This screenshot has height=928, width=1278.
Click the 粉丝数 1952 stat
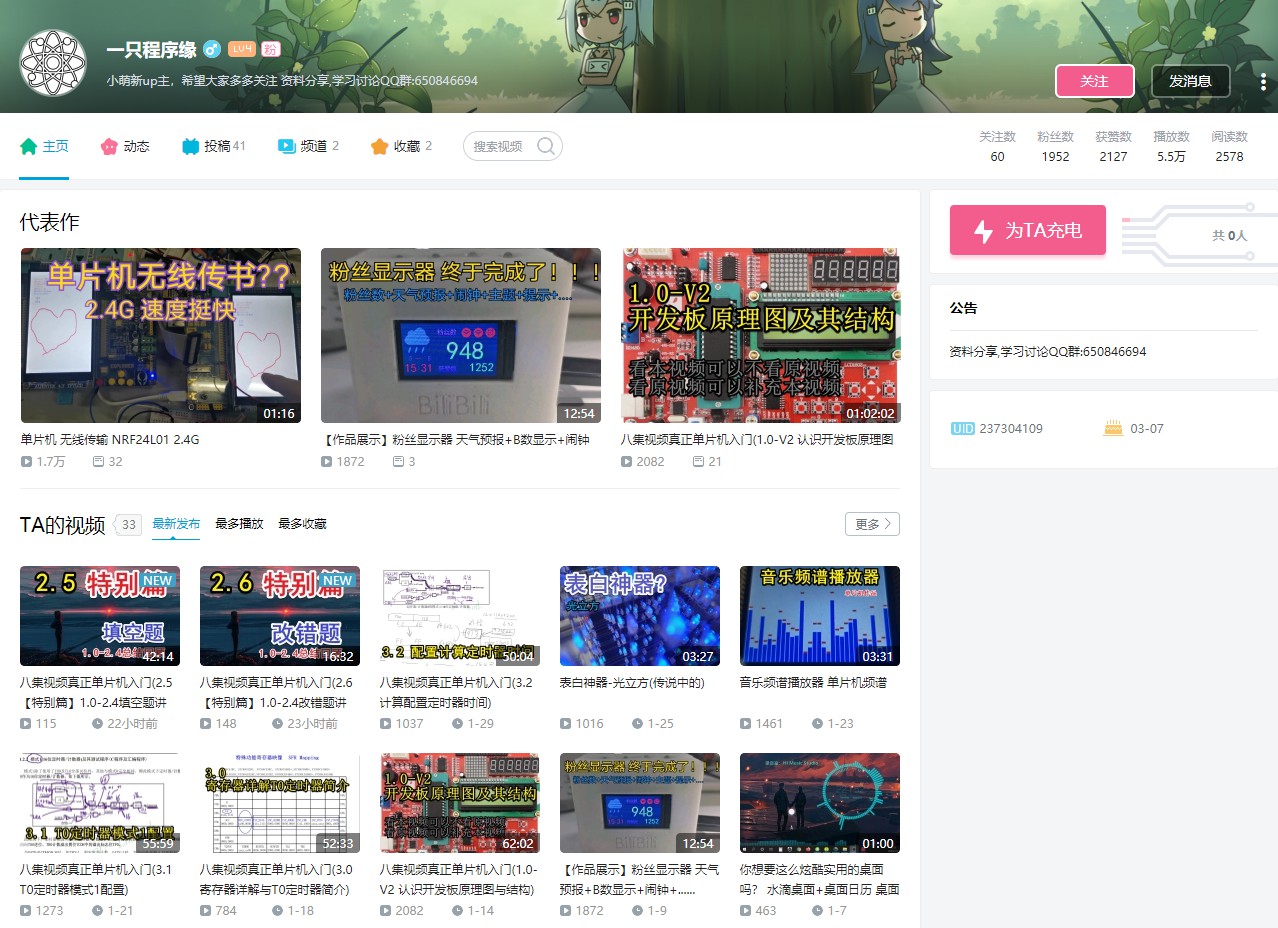(x=1055, y=146)
